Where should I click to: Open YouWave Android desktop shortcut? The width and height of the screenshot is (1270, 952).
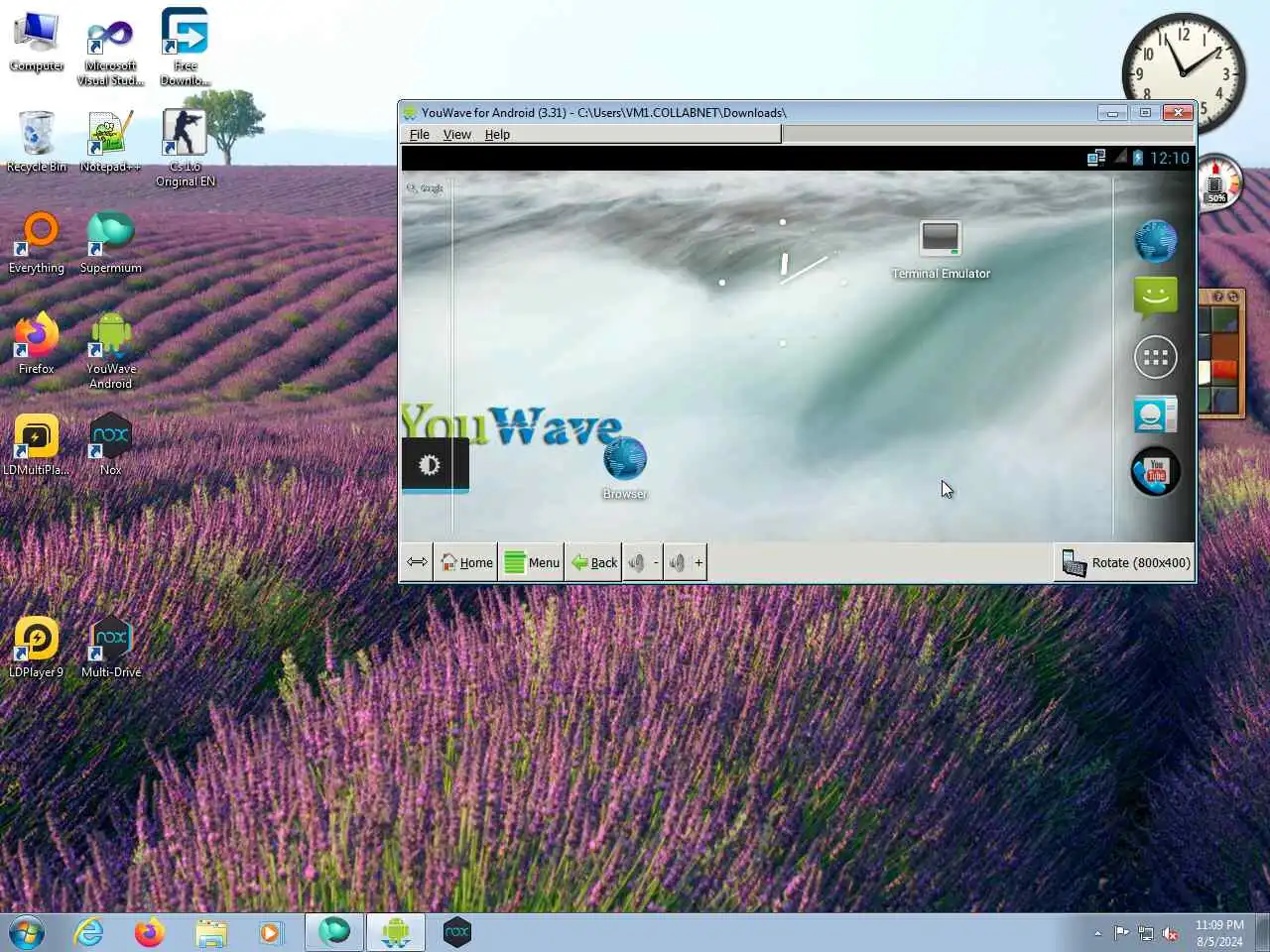point(110,351)
